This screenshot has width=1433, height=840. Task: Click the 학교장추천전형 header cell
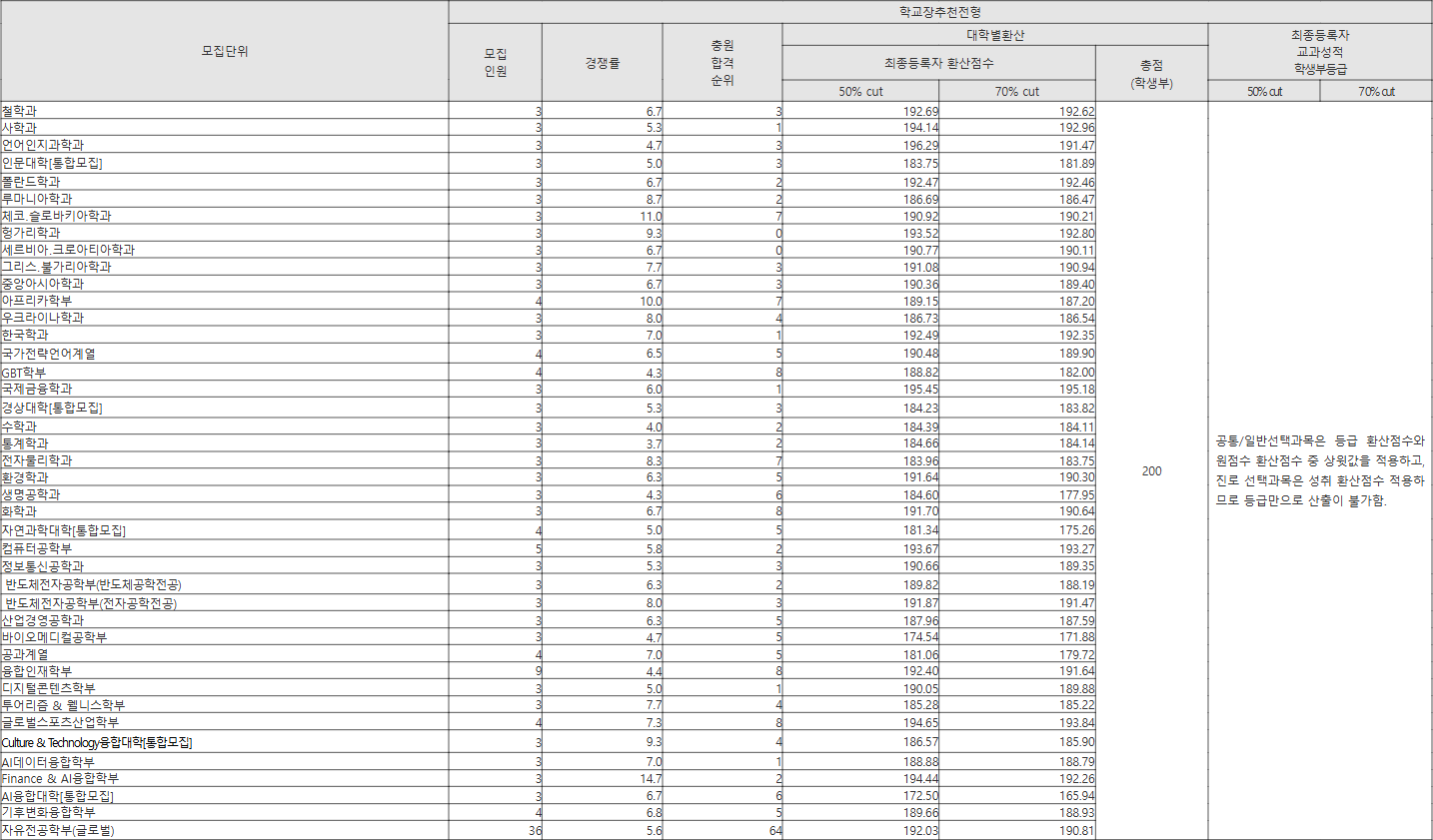pyautogui.click(x=939, y=12)
